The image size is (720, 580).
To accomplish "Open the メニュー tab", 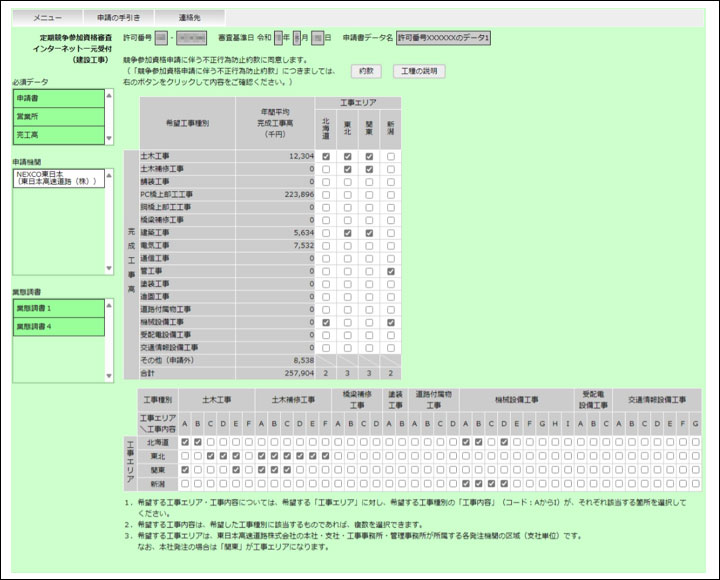I will click(47, 18).
